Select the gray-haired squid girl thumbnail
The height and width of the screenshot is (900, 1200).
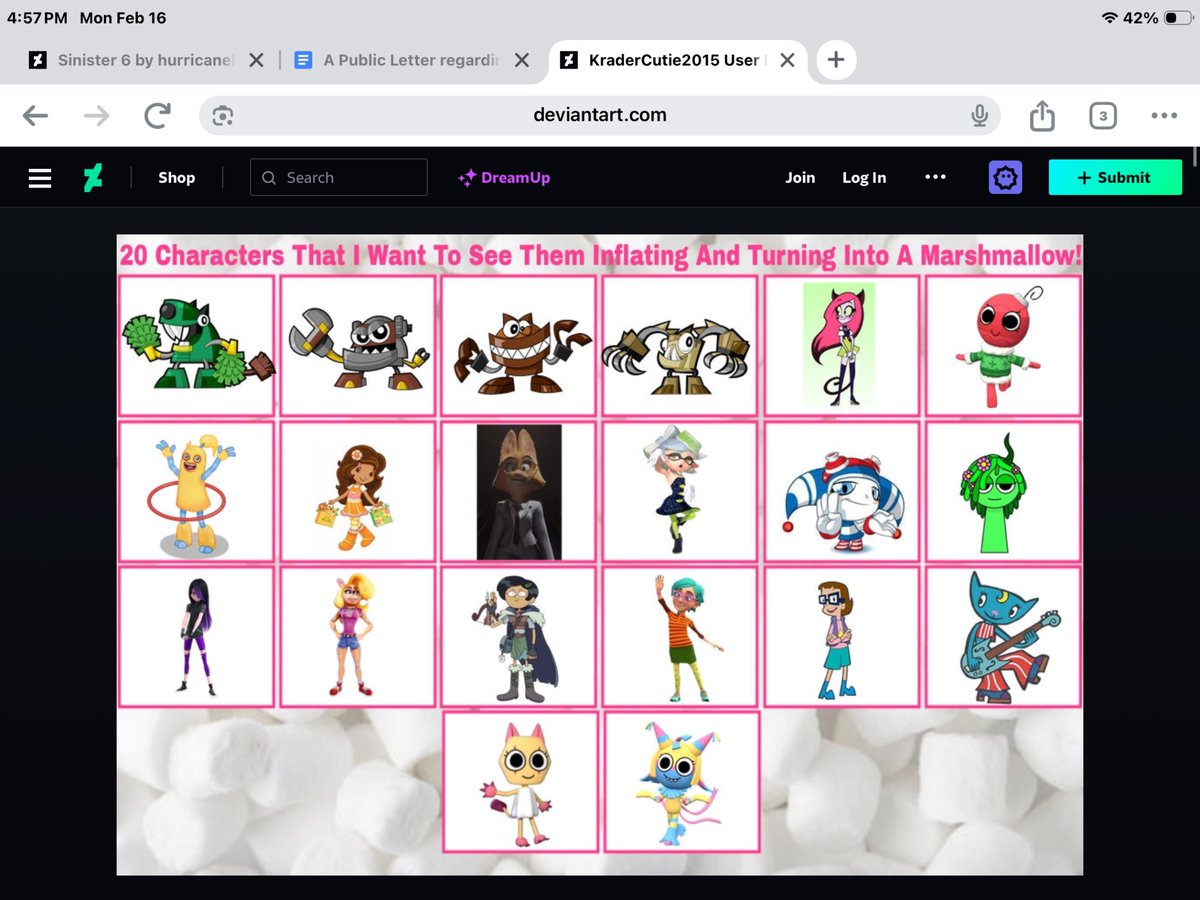coord(680,492)
